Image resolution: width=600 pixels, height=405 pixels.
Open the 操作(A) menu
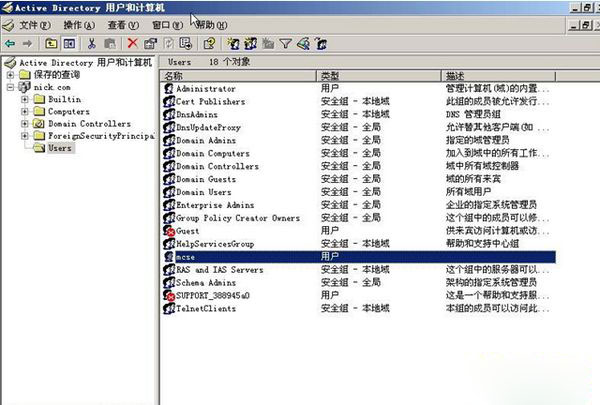tap(79, 25)
